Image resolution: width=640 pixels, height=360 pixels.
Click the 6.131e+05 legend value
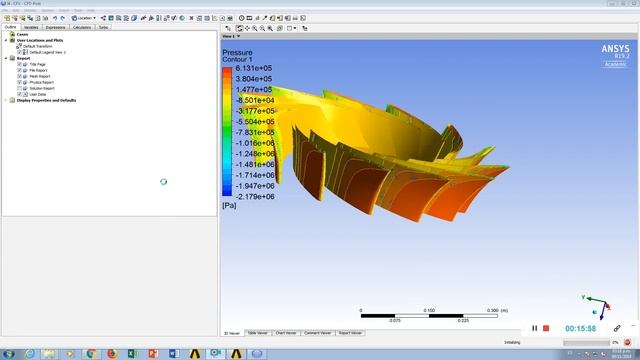click(253, 68)
